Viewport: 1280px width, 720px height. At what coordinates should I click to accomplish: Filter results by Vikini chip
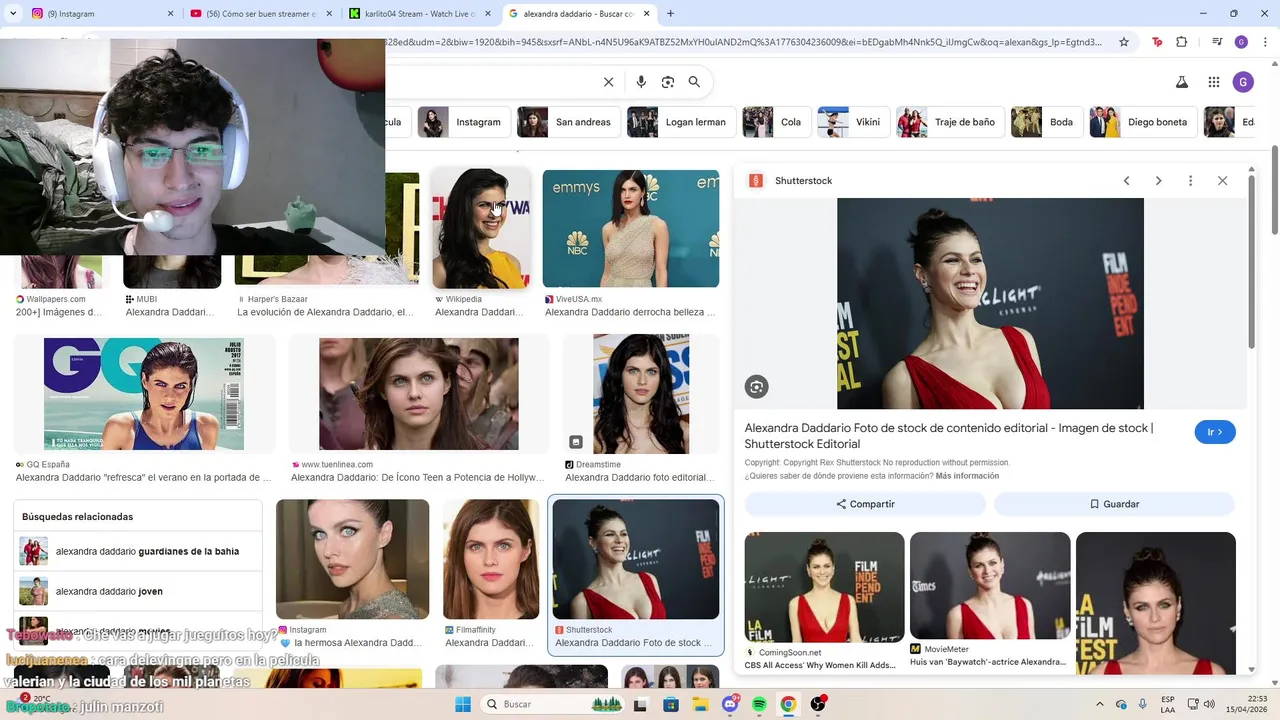click(852, 122)
